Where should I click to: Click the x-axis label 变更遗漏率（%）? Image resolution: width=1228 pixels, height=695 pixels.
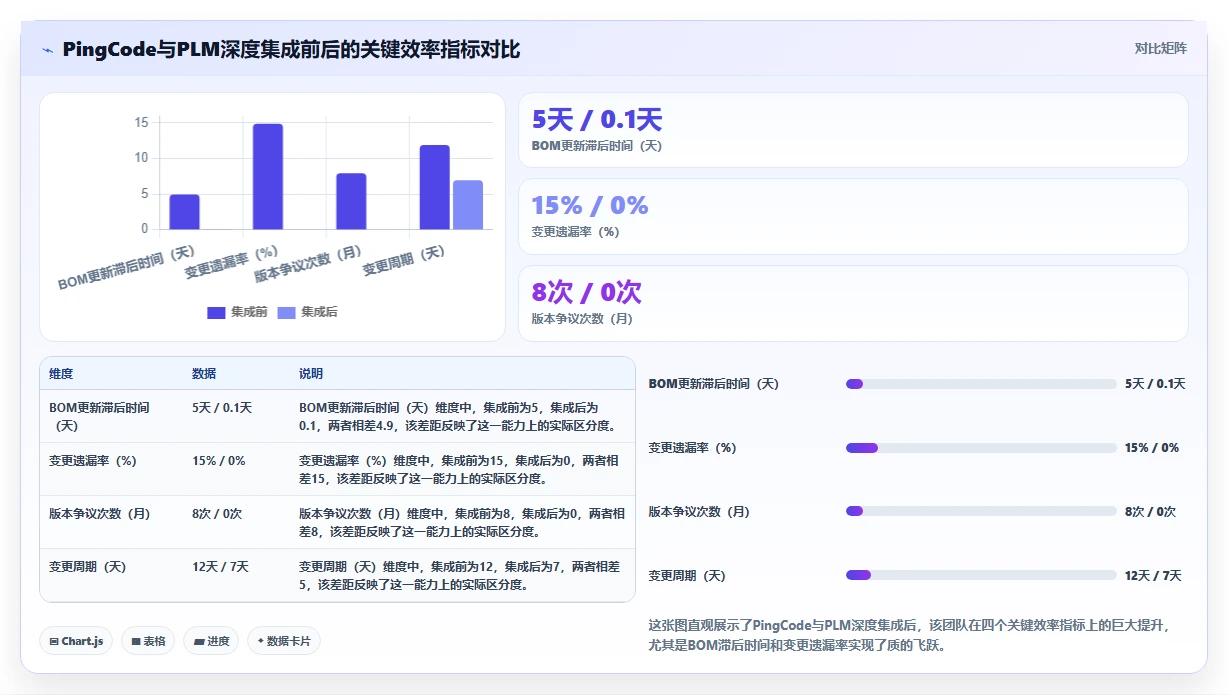coord(232,260)
